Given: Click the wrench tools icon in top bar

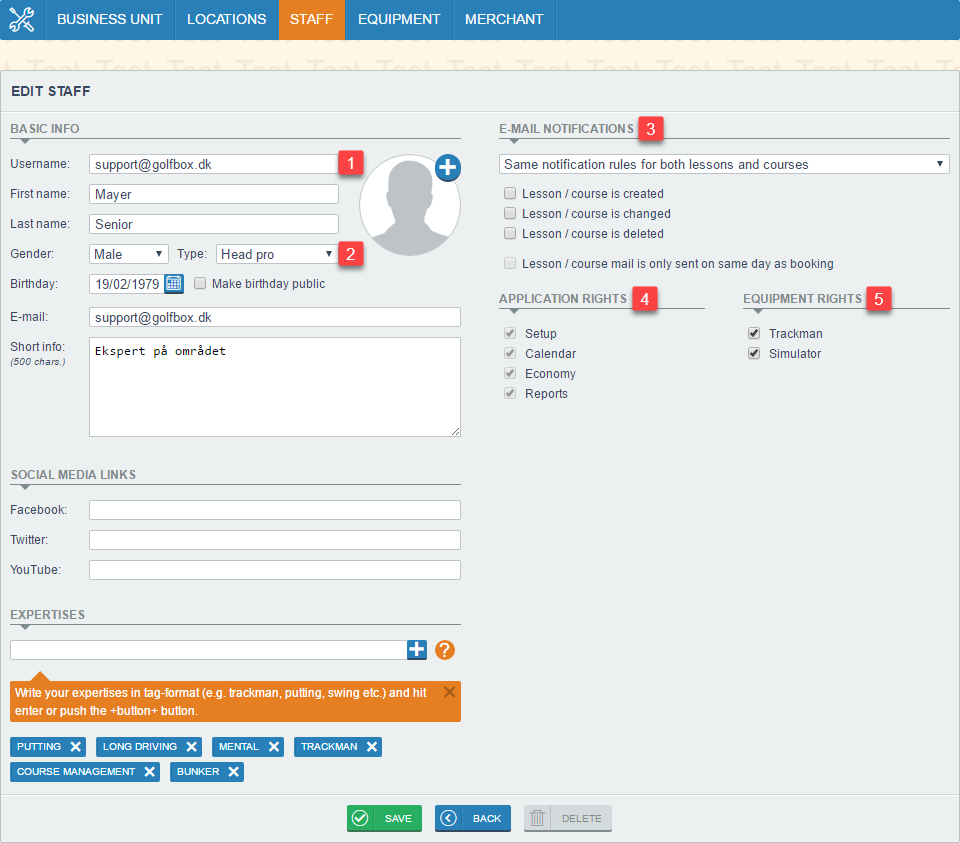Looking at the screenshot, I should pos(21,19).
